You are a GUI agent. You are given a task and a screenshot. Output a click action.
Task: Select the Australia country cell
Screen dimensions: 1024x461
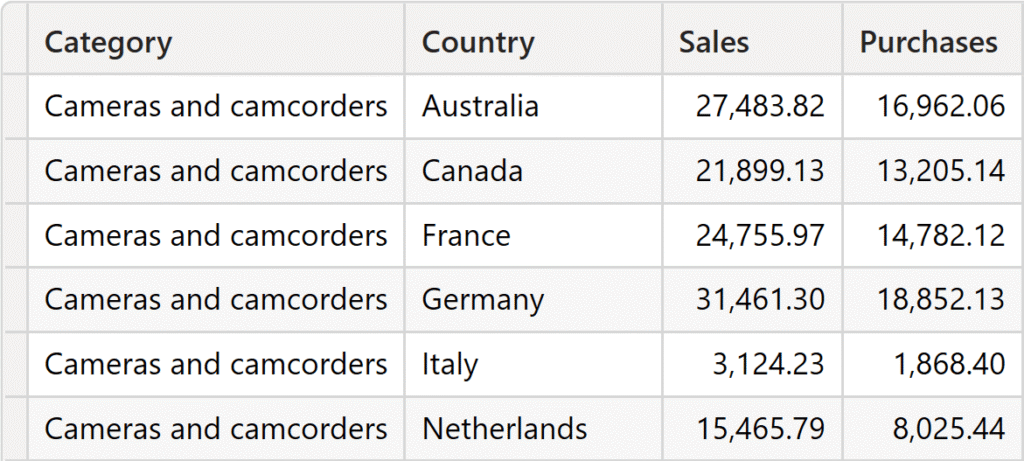click(x=480, y=106)
